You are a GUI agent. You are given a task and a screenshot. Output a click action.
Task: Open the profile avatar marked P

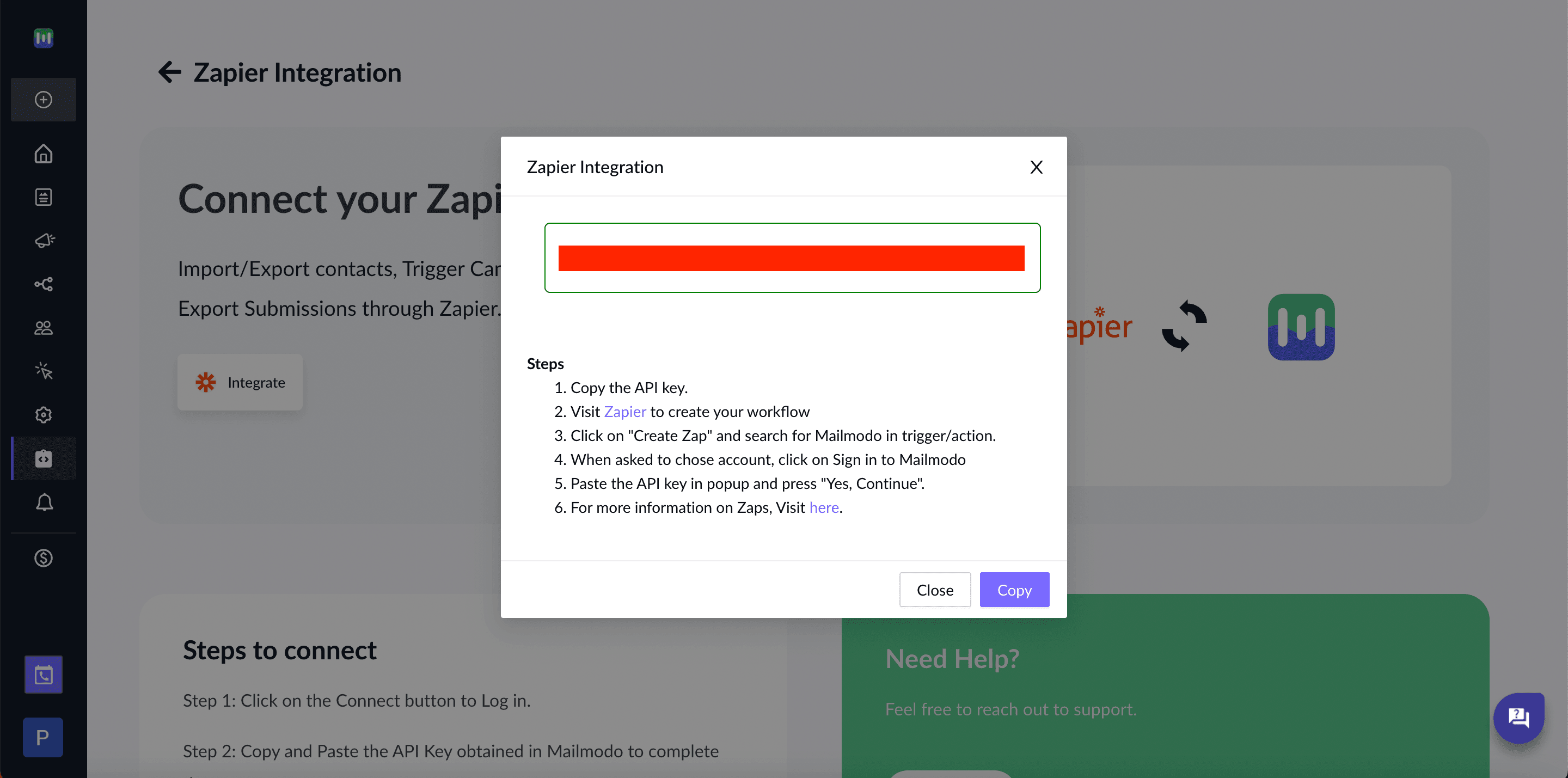(x=42, y=737)
